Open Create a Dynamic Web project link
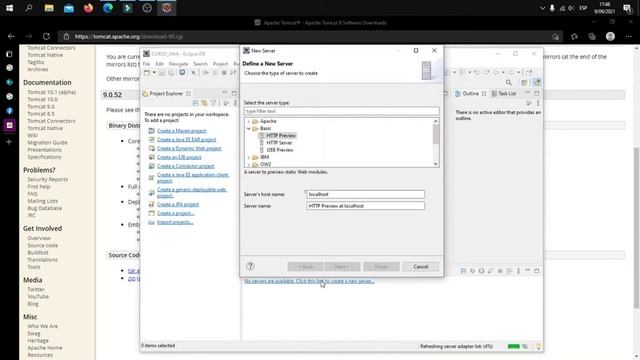This screenshot has height=360, width=640. click(x=189, y=148)
